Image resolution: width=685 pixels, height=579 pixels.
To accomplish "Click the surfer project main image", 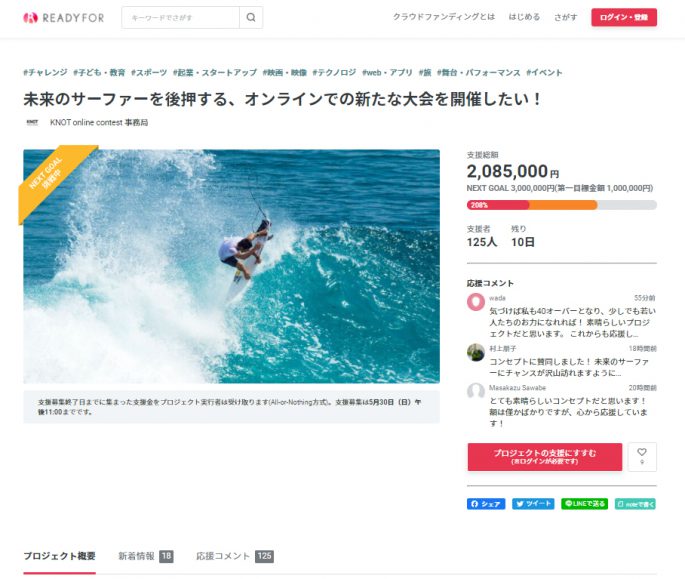I will [x=232, y=266].
